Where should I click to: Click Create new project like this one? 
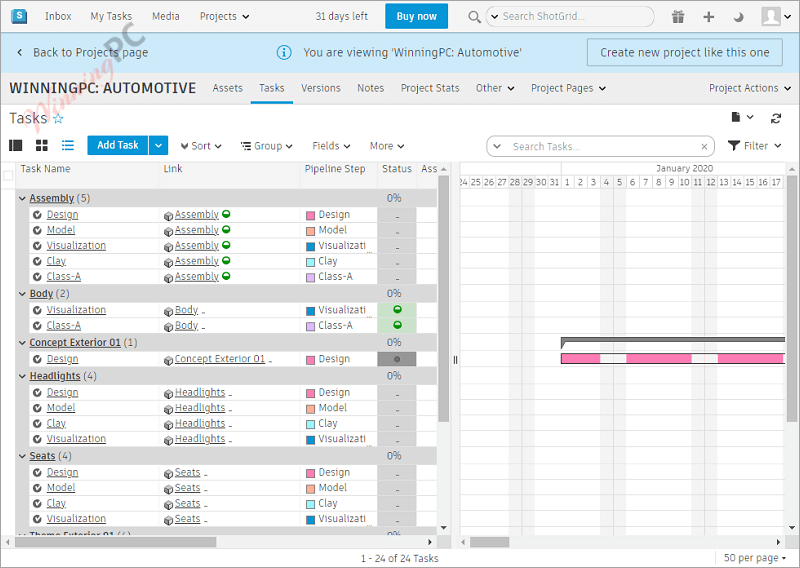coord(685,52)
